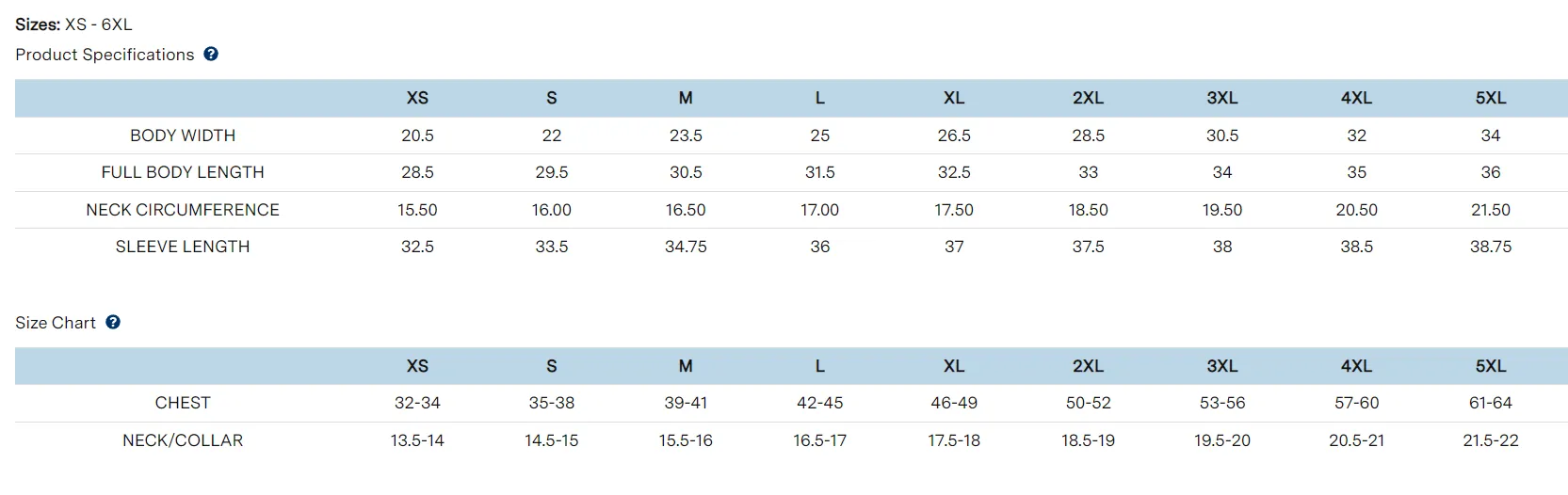Select the FULL BODY LENGTH row label
The height and width of the screenshot is (495, 1568).
tap(183, 172)
